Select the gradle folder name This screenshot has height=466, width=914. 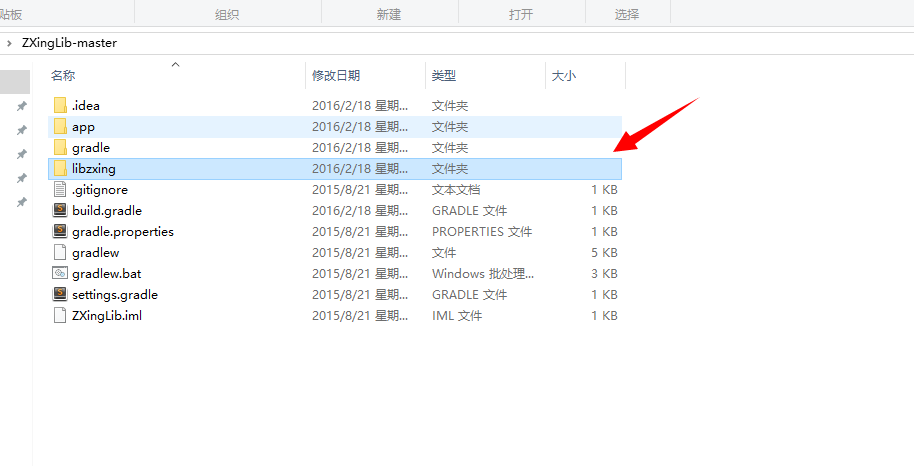tap(91, 148)
